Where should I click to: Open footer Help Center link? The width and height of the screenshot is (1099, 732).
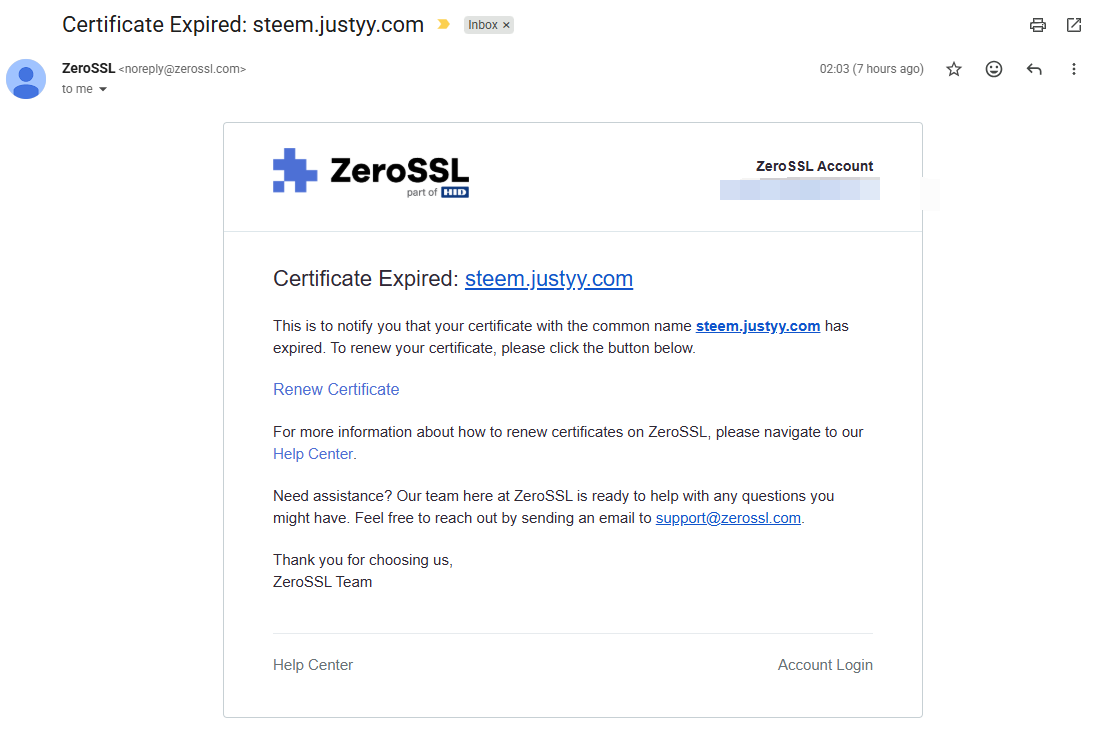pyautogui.click(x=313, y=665)
